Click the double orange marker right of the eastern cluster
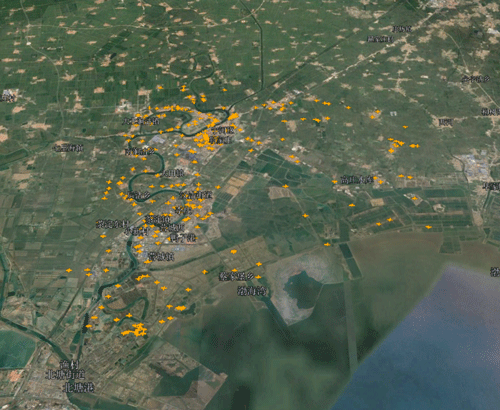The width and height of the screenshot is (500, 410). pos(414,146)
